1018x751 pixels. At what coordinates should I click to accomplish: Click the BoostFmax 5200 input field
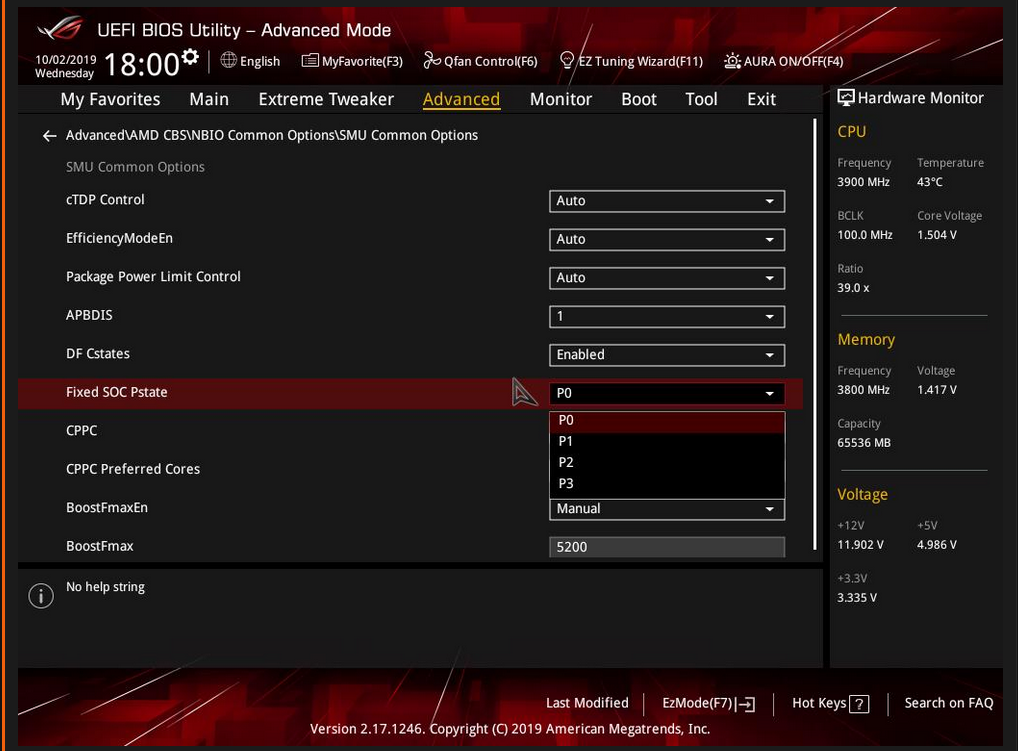point(667,547)
